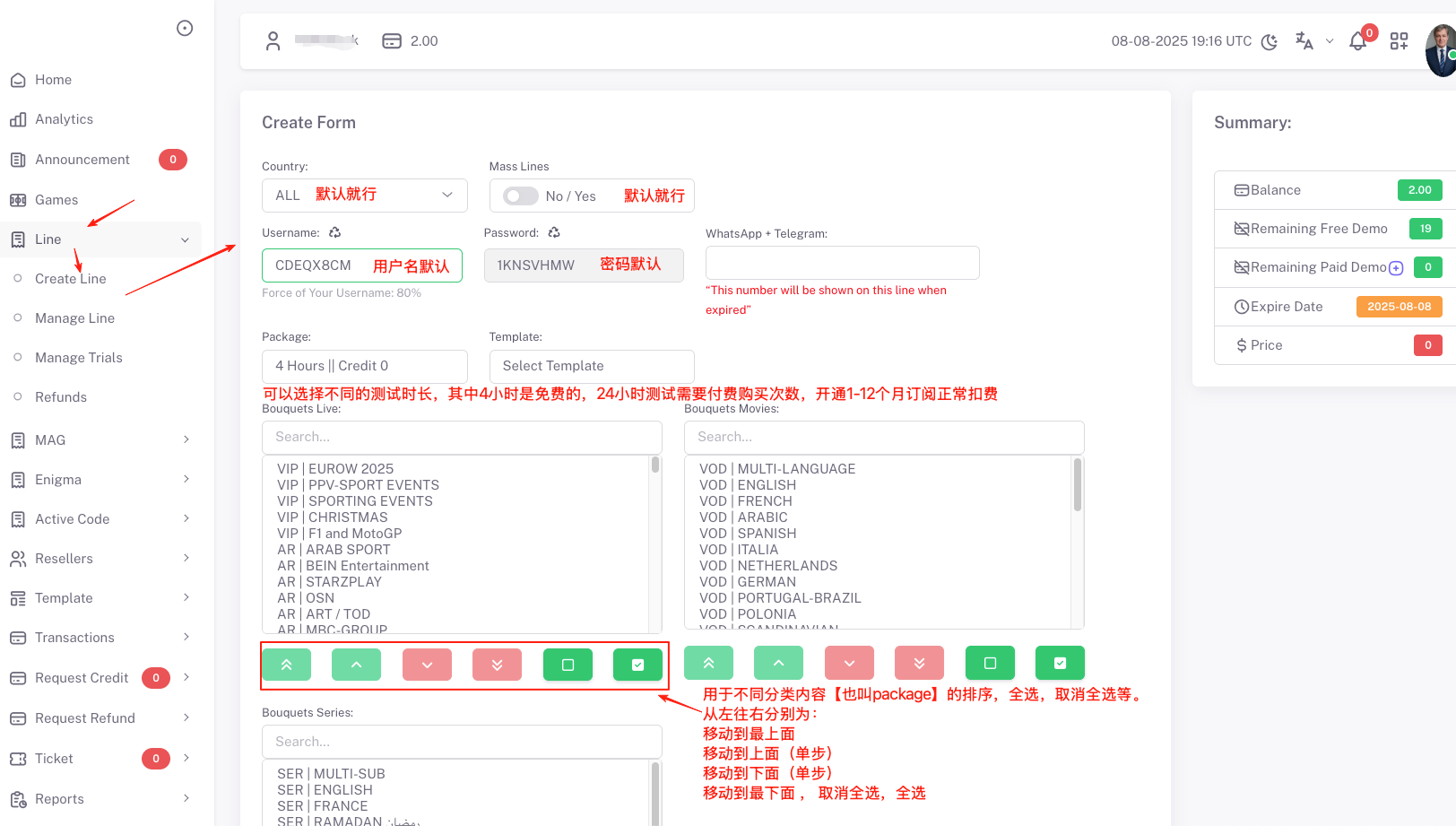This screenshot has width=1456, height=826.
Task: Regenerate password with refresh icon
Action: tap(554, 232)
